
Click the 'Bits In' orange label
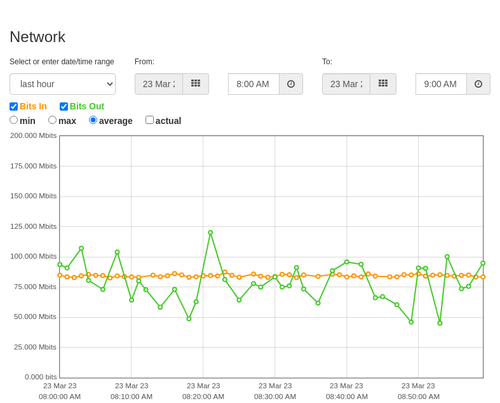(33, 106)
